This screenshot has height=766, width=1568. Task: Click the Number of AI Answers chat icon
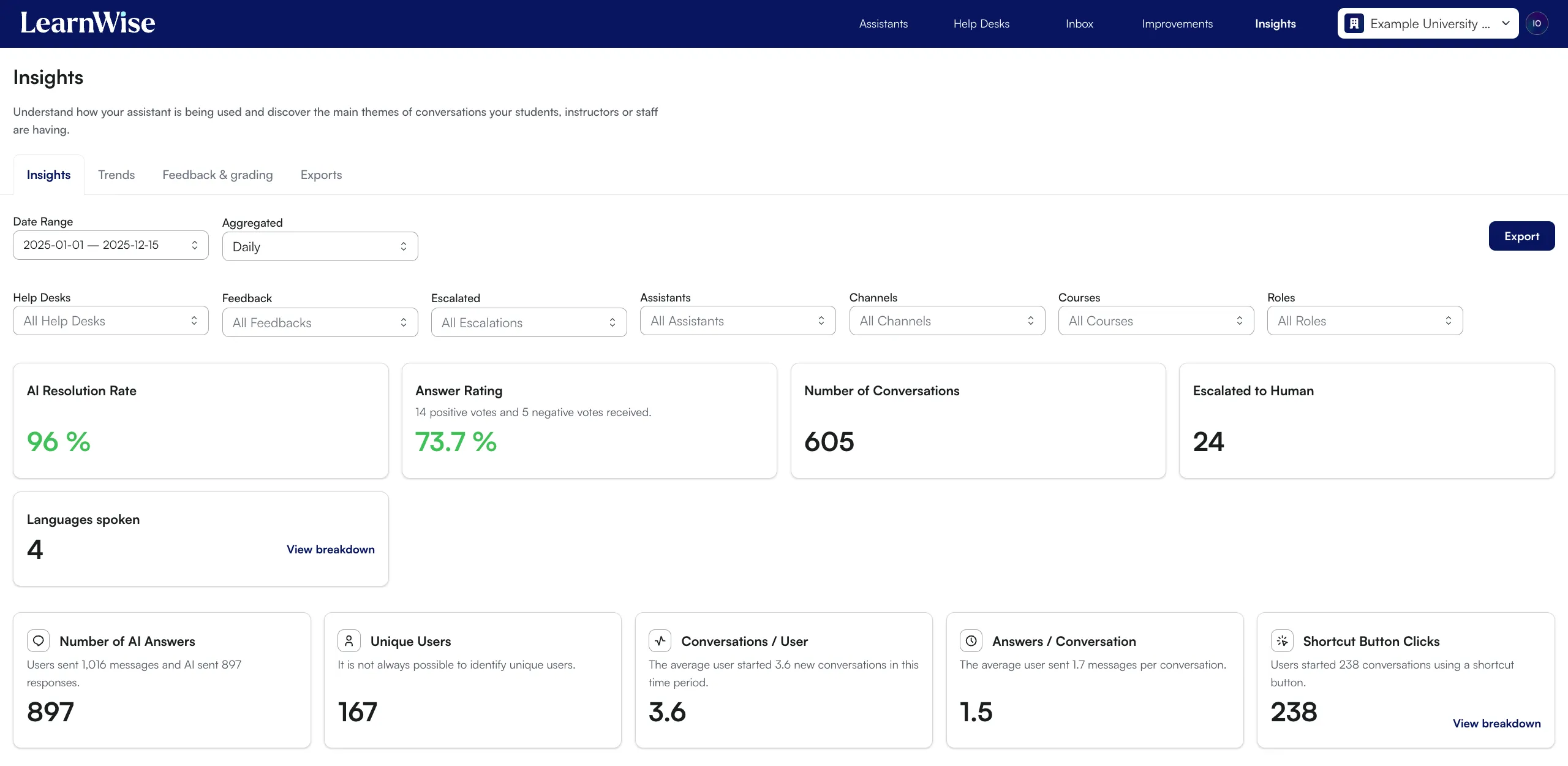click(39, 641)
